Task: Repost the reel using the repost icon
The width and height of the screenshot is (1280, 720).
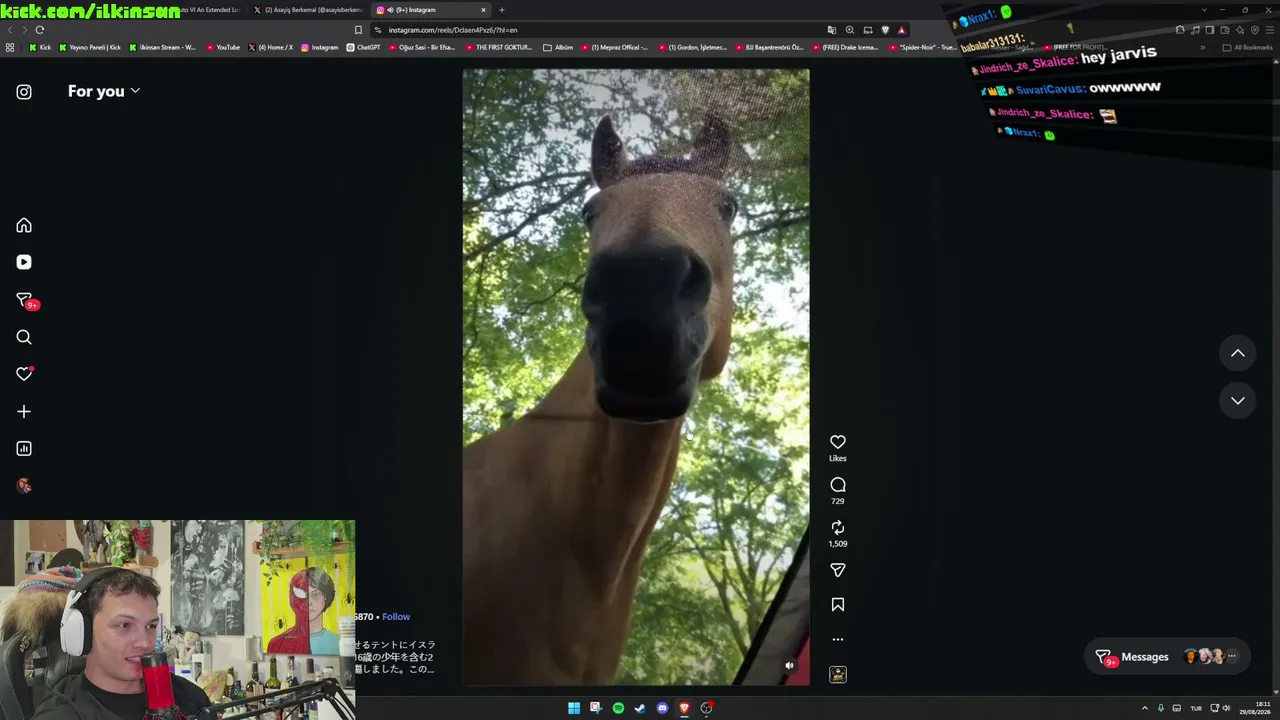Action: tap(838, 527)
